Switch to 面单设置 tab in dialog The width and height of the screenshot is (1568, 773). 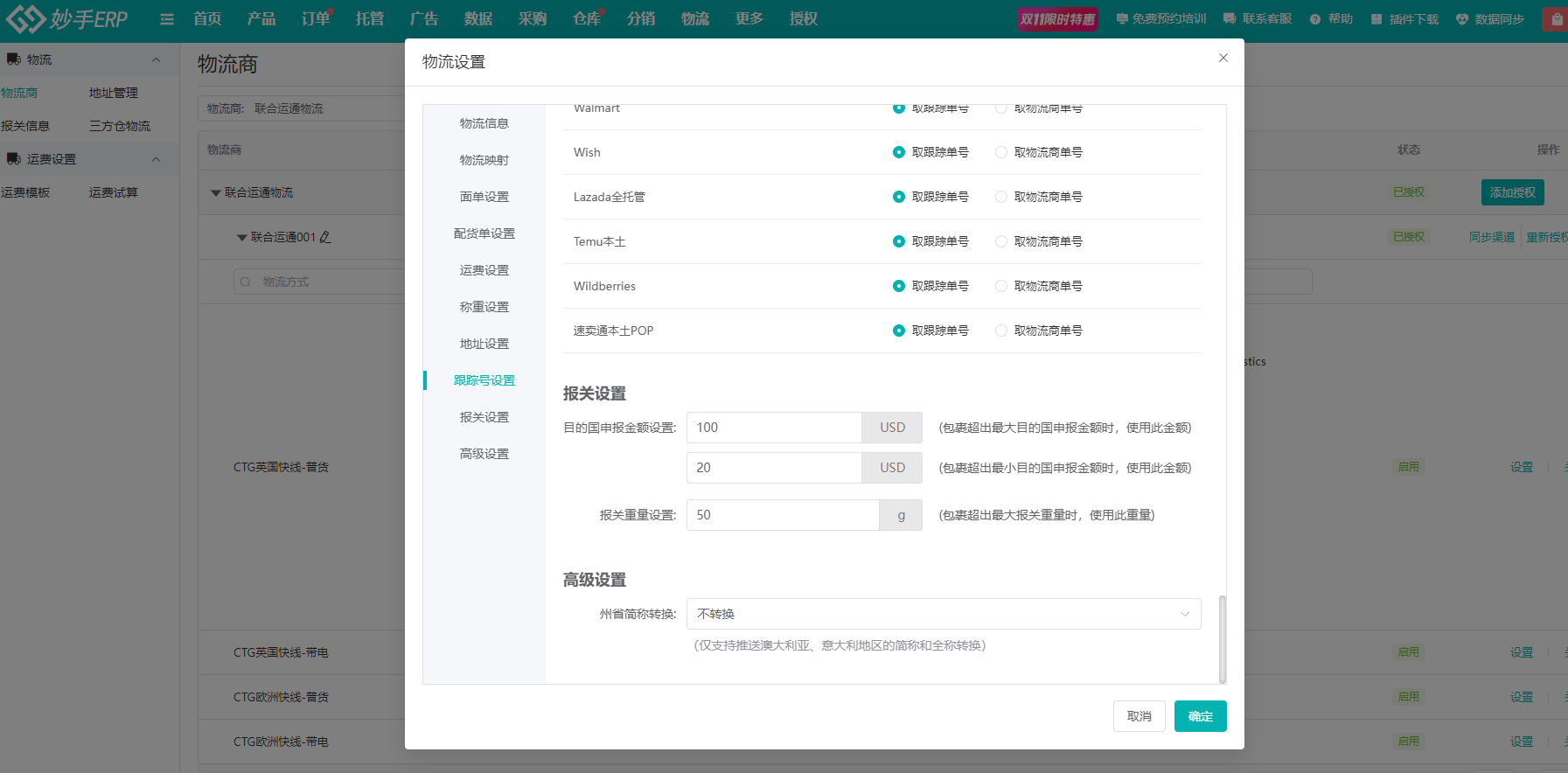tap(484, 197)
